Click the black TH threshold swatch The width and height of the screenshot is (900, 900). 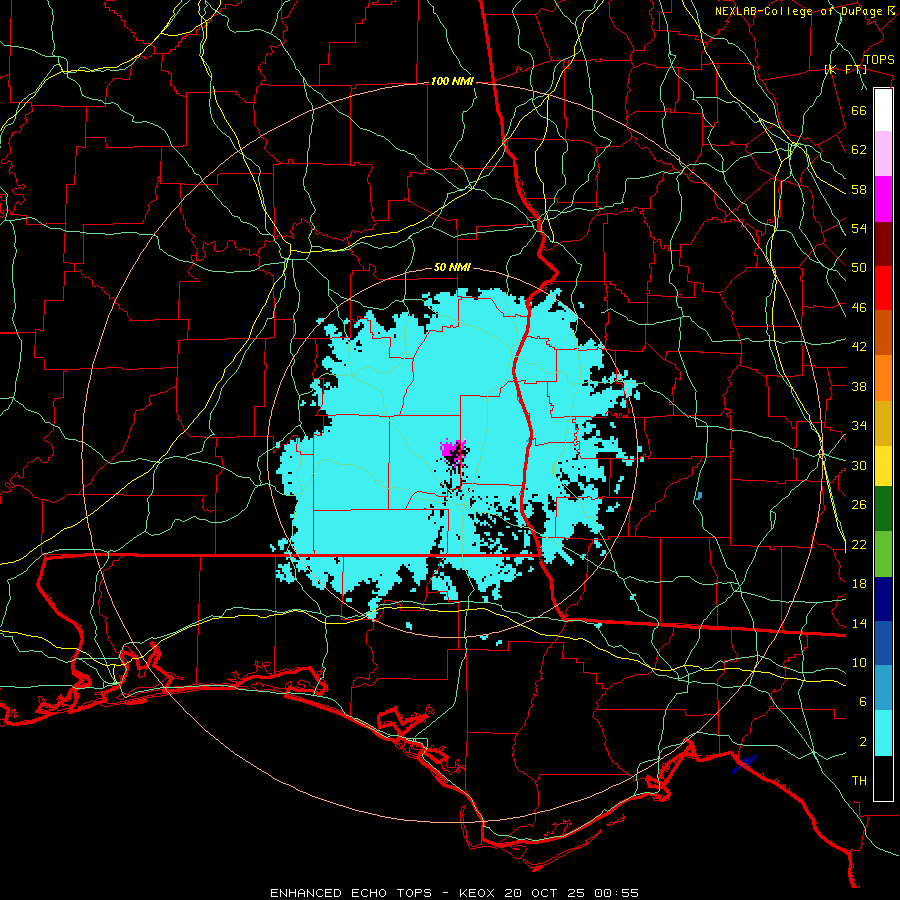(x=883, y=778)
